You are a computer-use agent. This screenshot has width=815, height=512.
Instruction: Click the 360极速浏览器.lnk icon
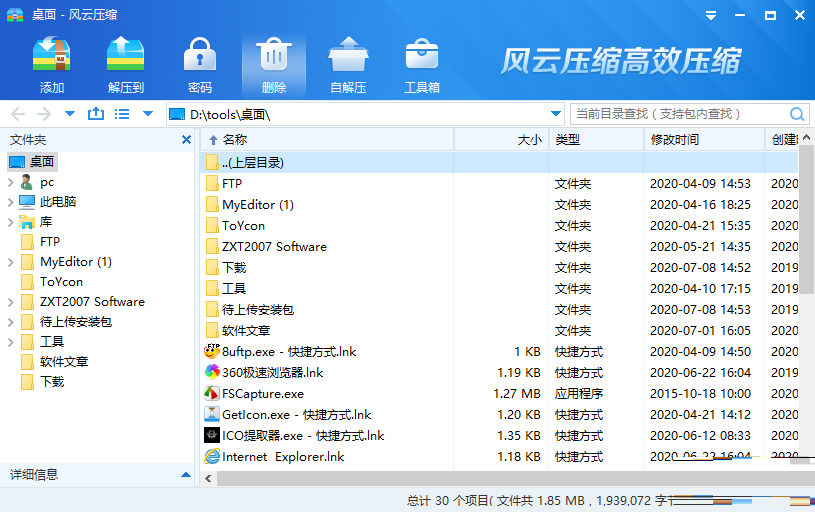click(212, 372)
